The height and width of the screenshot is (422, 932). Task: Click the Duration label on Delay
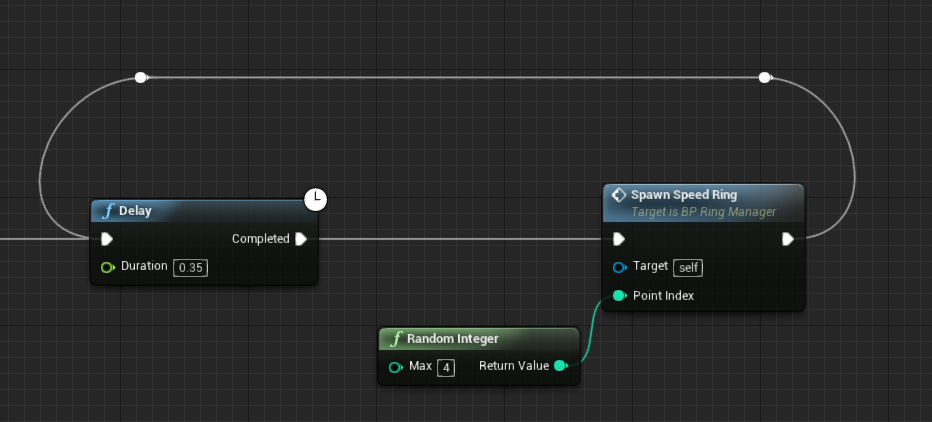144,266
